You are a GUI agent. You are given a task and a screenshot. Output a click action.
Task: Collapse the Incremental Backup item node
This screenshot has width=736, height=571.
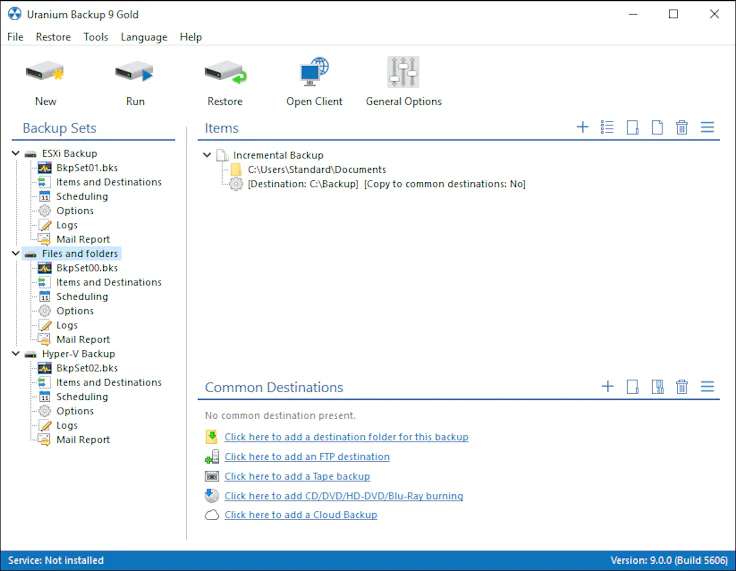(207, 154)
